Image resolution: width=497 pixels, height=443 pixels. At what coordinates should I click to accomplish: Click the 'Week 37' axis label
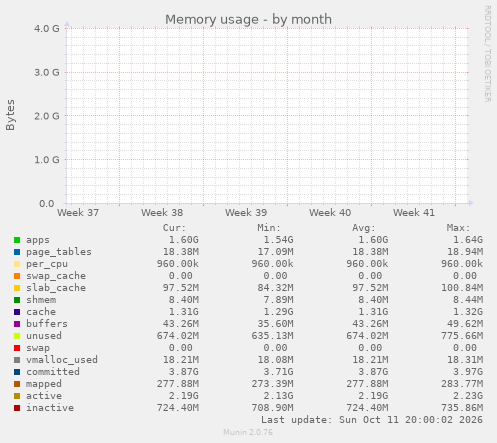(78, 213)
